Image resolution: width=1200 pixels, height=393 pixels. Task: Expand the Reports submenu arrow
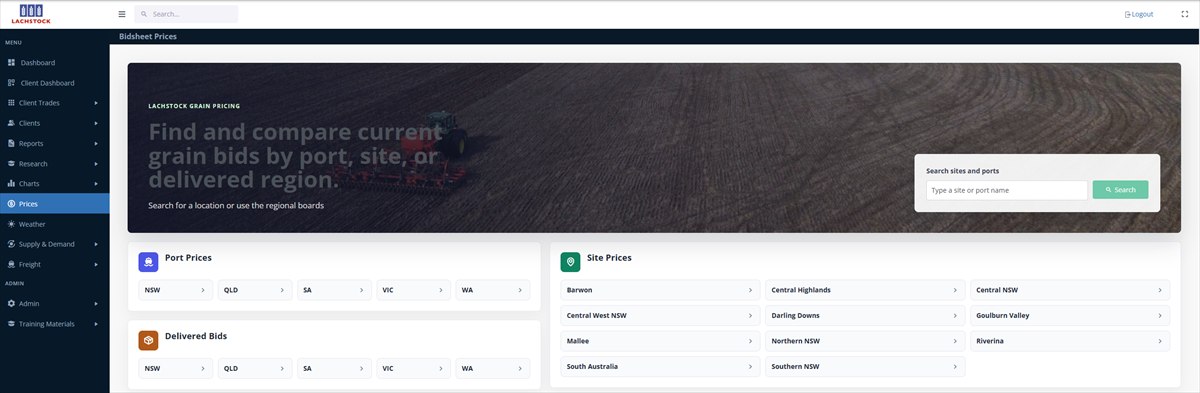(x=97, y=143)
